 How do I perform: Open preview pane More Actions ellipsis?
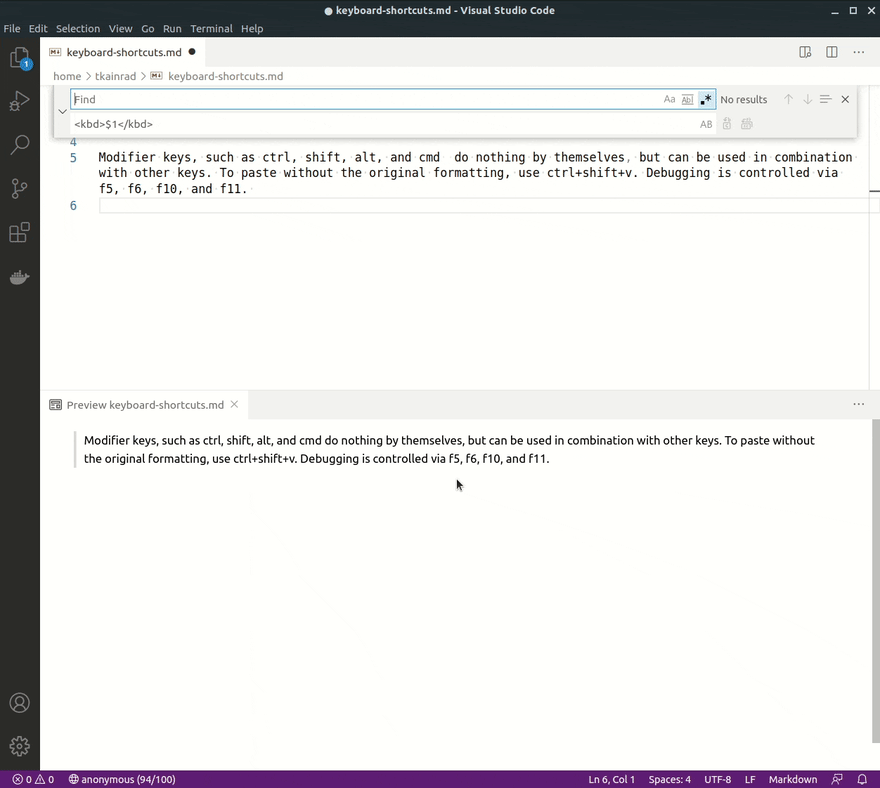(x=859, y=404)
